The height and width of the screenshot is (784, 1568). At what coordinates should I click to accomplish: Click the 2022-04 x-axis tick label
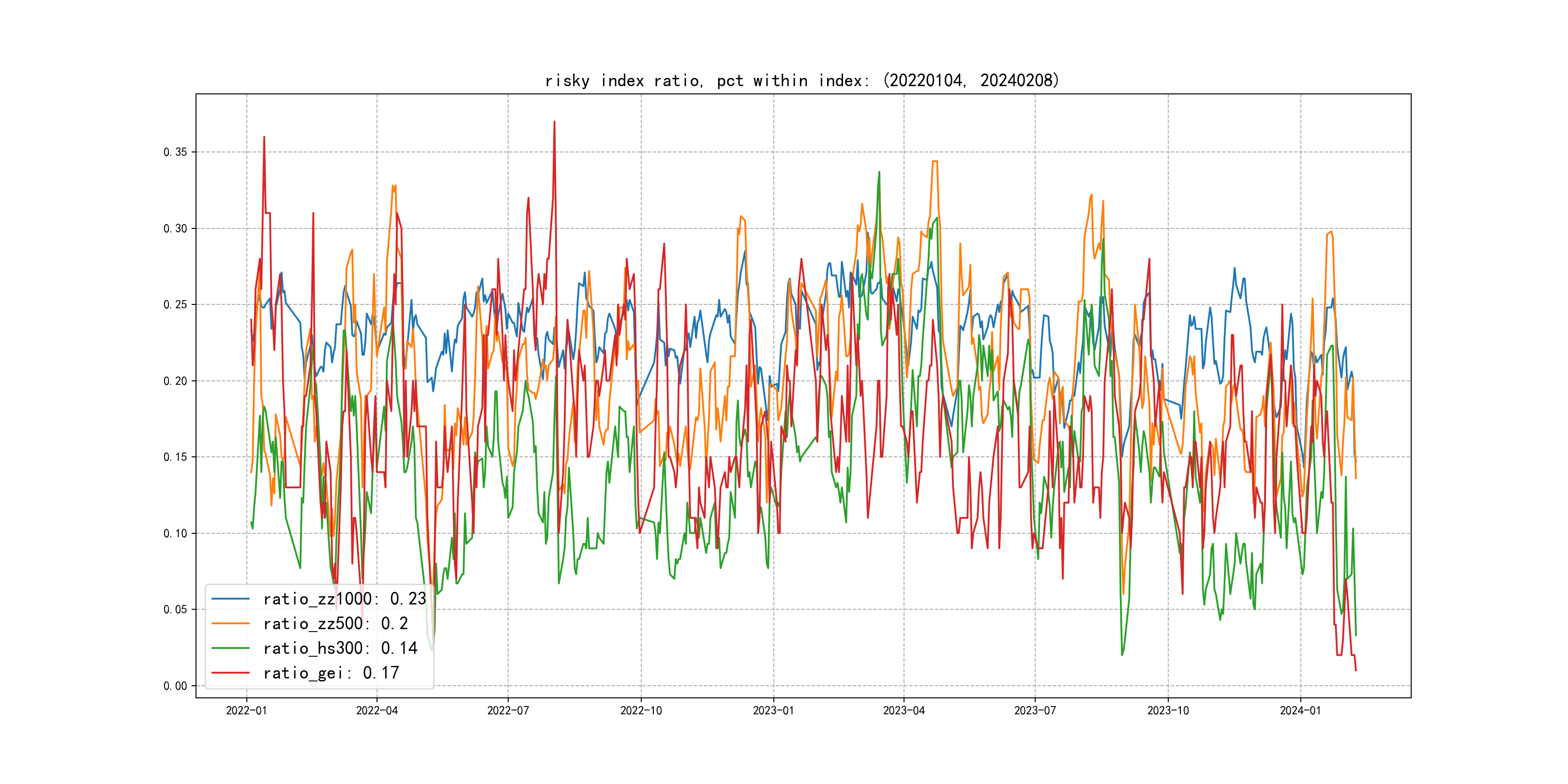point(377,710)
